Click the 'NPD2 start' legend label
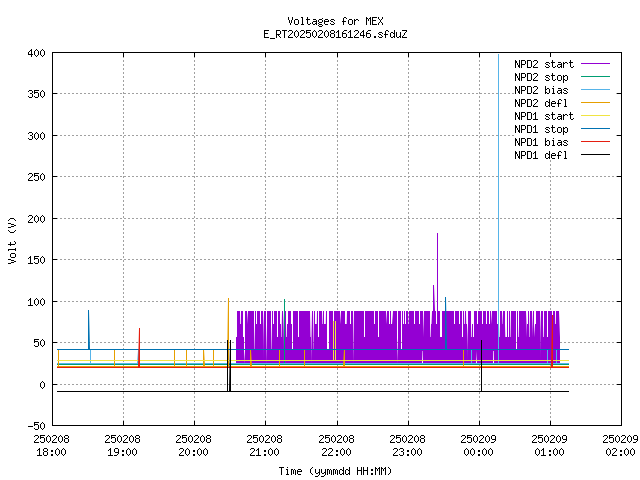The image size is (640, 480). click(x=544, y=64)
